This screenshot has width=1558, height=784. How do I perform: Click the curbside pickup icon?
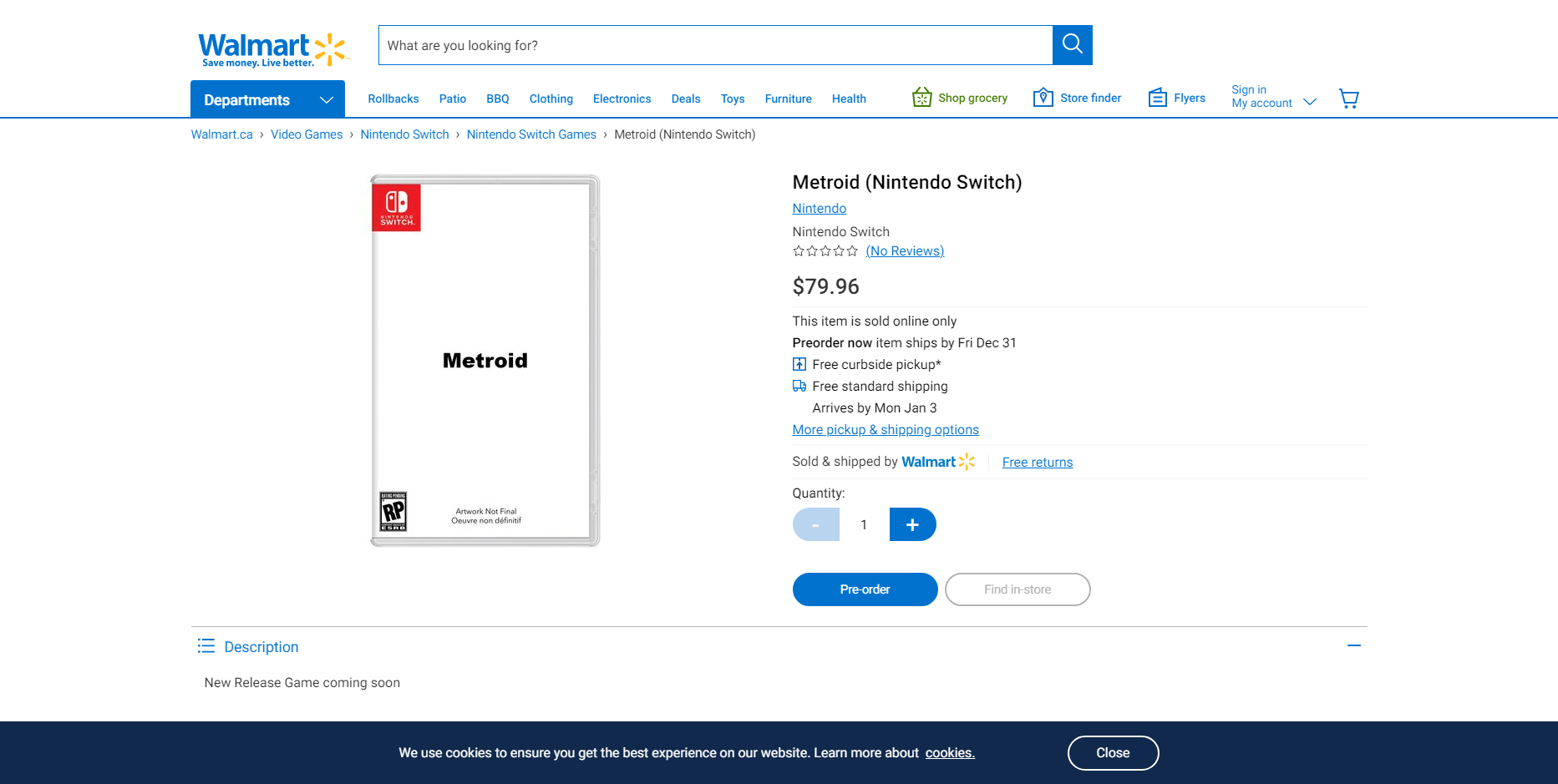point(799,364)
